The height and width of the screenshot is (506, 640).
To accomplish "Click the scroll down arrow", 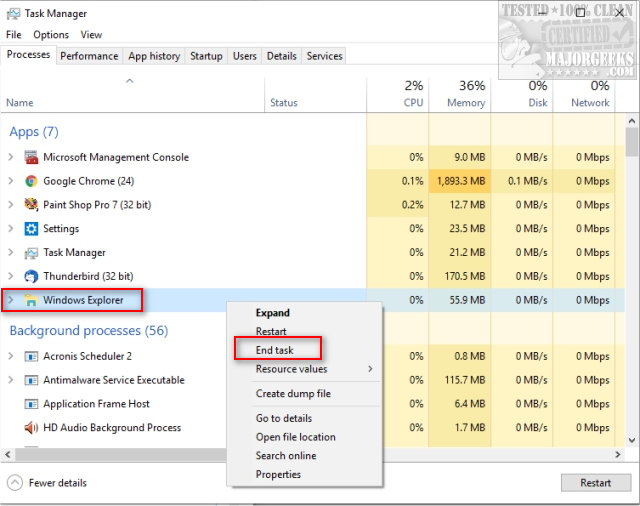I will click(x=632, y=440).
